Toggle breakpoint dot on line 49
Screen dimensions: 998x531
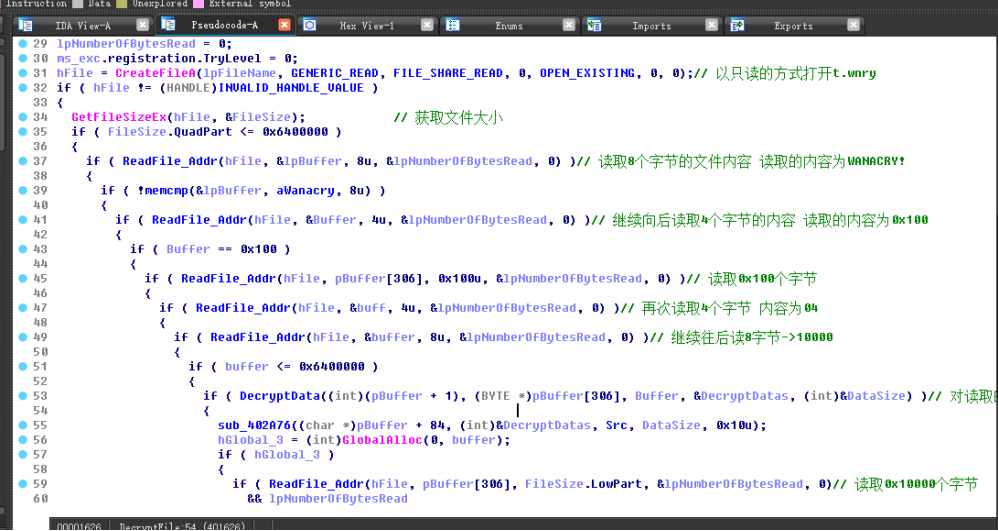click(x=23, y=336)
